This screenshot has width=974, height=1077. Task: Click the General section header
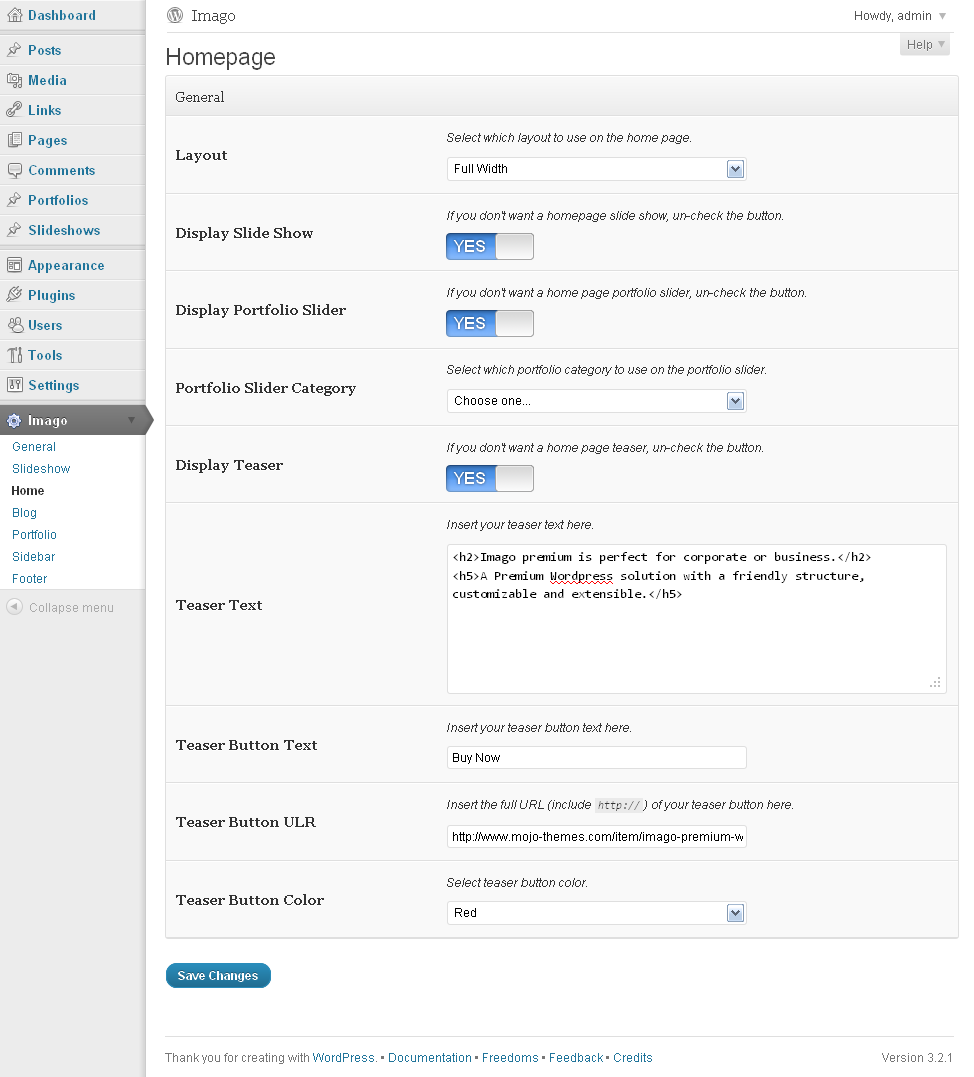(562, 97)
